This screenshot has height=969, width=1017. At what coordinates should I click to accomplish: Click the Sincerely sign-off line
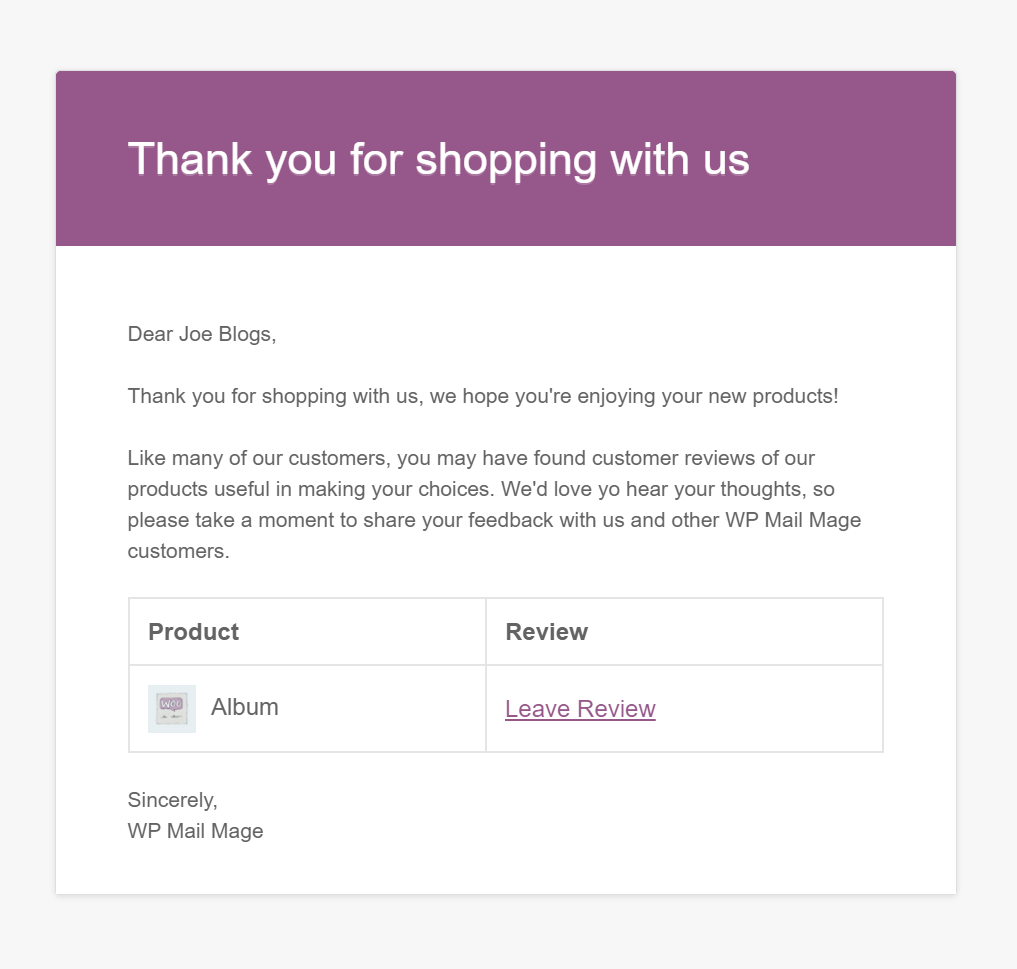tap(173, 800)
